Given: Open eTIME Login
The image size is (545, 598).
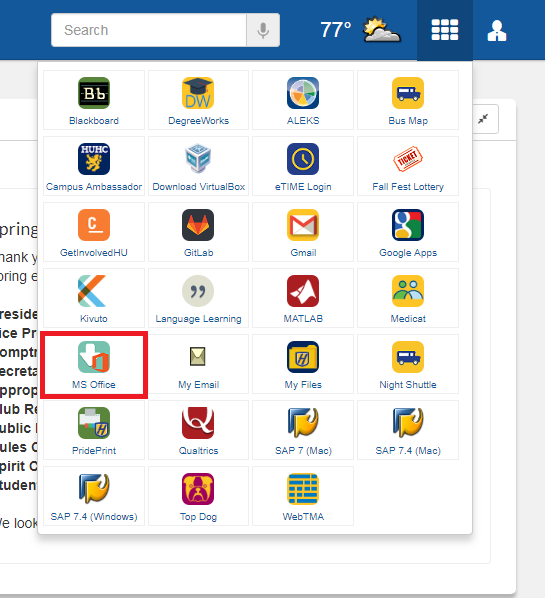Looking at the screenshot, I should click(x=303, y=166).
